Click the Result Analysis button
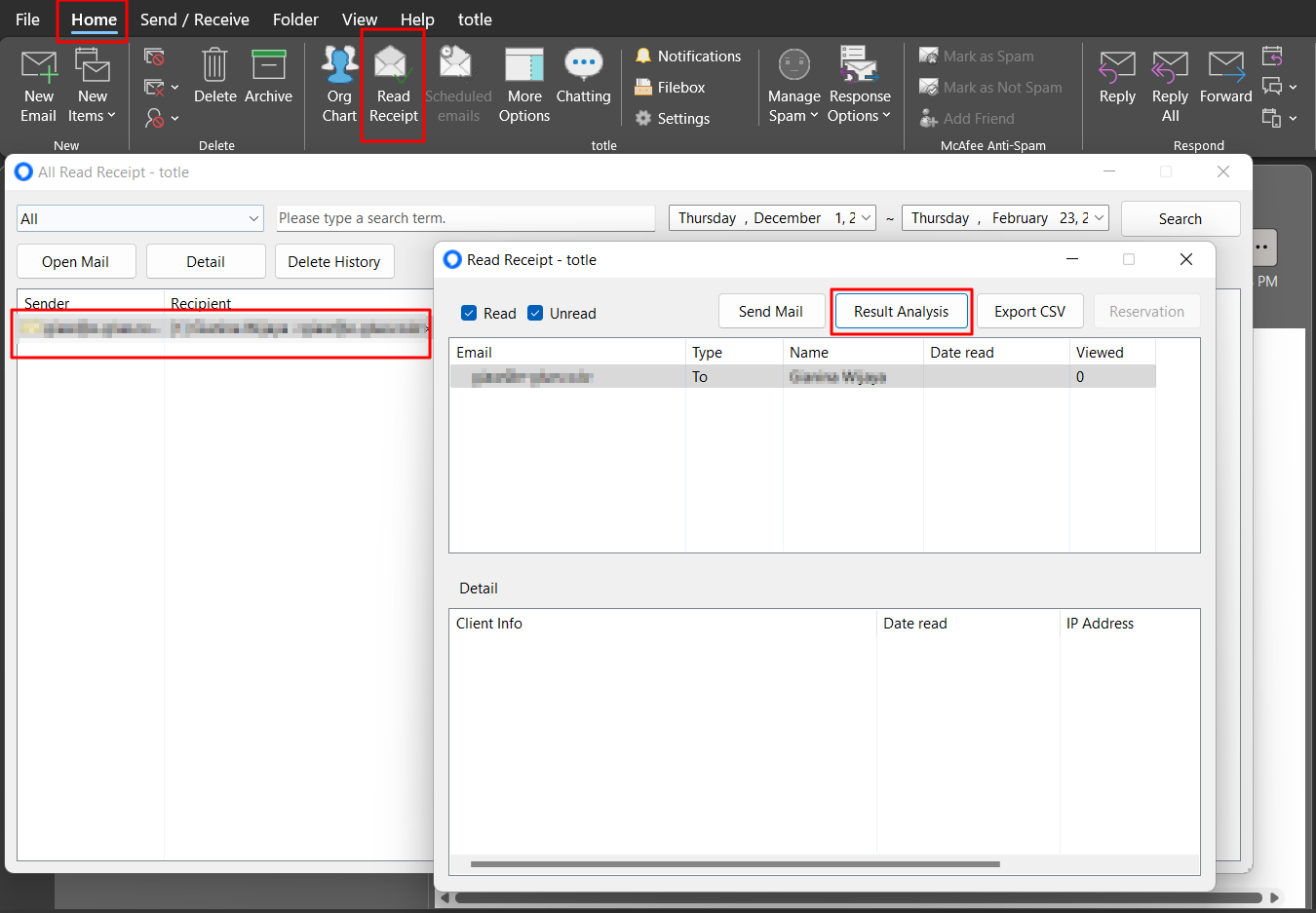Image resolution: width=1316 pixels, height=913 pixels. (901, 312)
